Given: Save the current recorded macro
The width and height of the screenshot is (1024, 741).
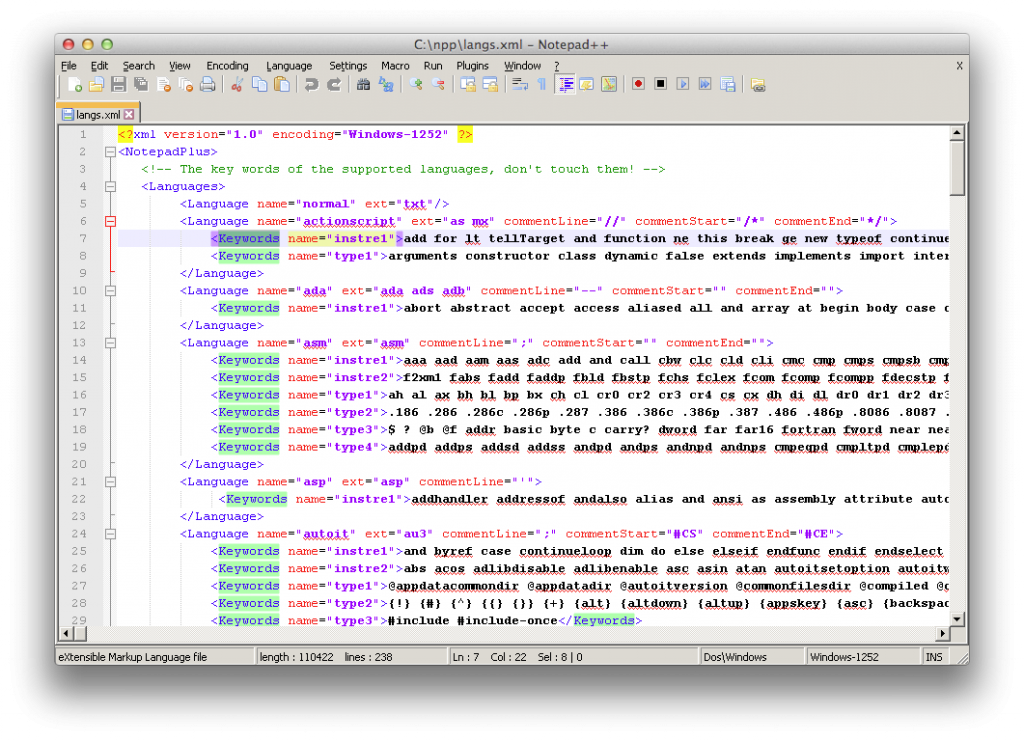Looking at the screenshot, I should 728,85.
